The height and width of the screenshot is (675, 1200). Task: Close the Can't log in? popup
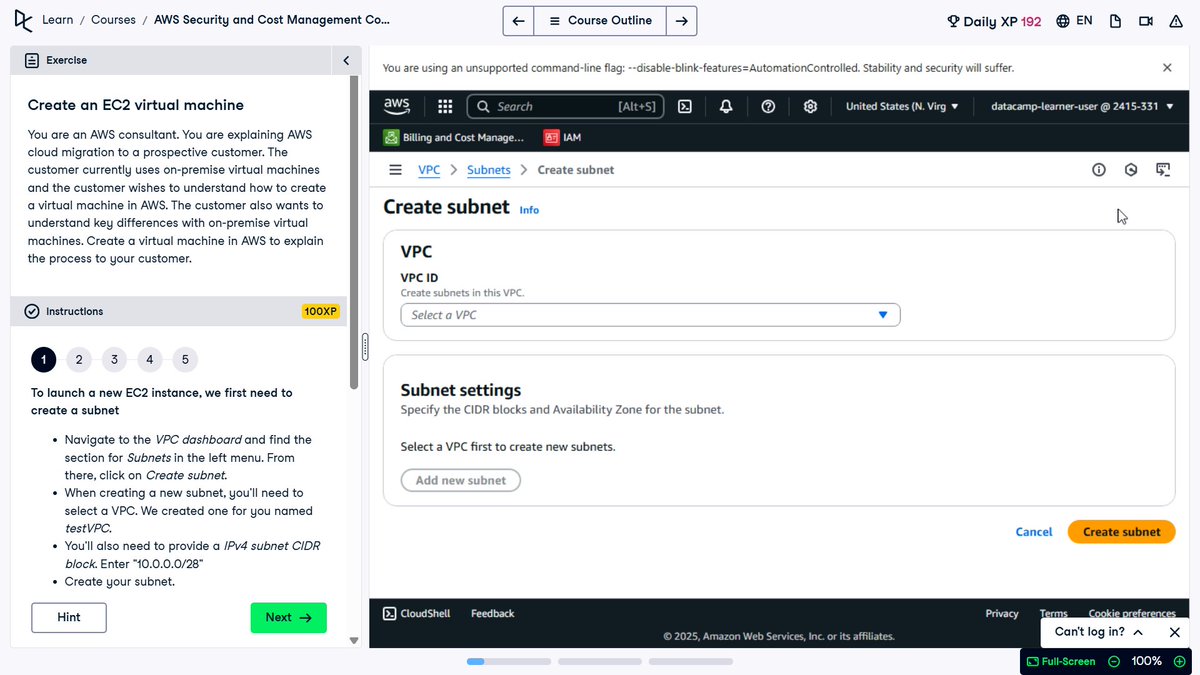tap(1175, 632)
